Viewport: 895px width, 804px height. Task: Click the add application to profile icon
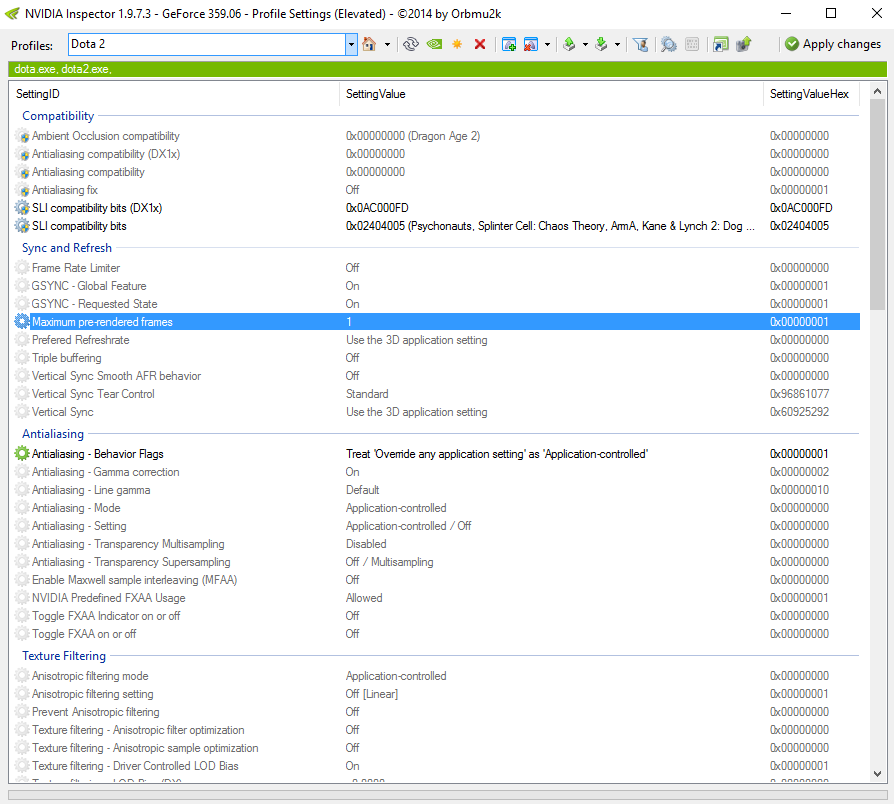click(x=509, y=44)
